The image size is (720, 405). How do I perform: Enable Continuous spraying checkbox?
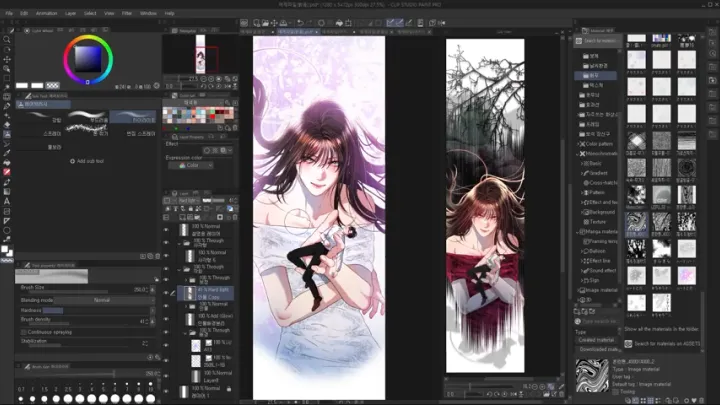pos(24,332)
